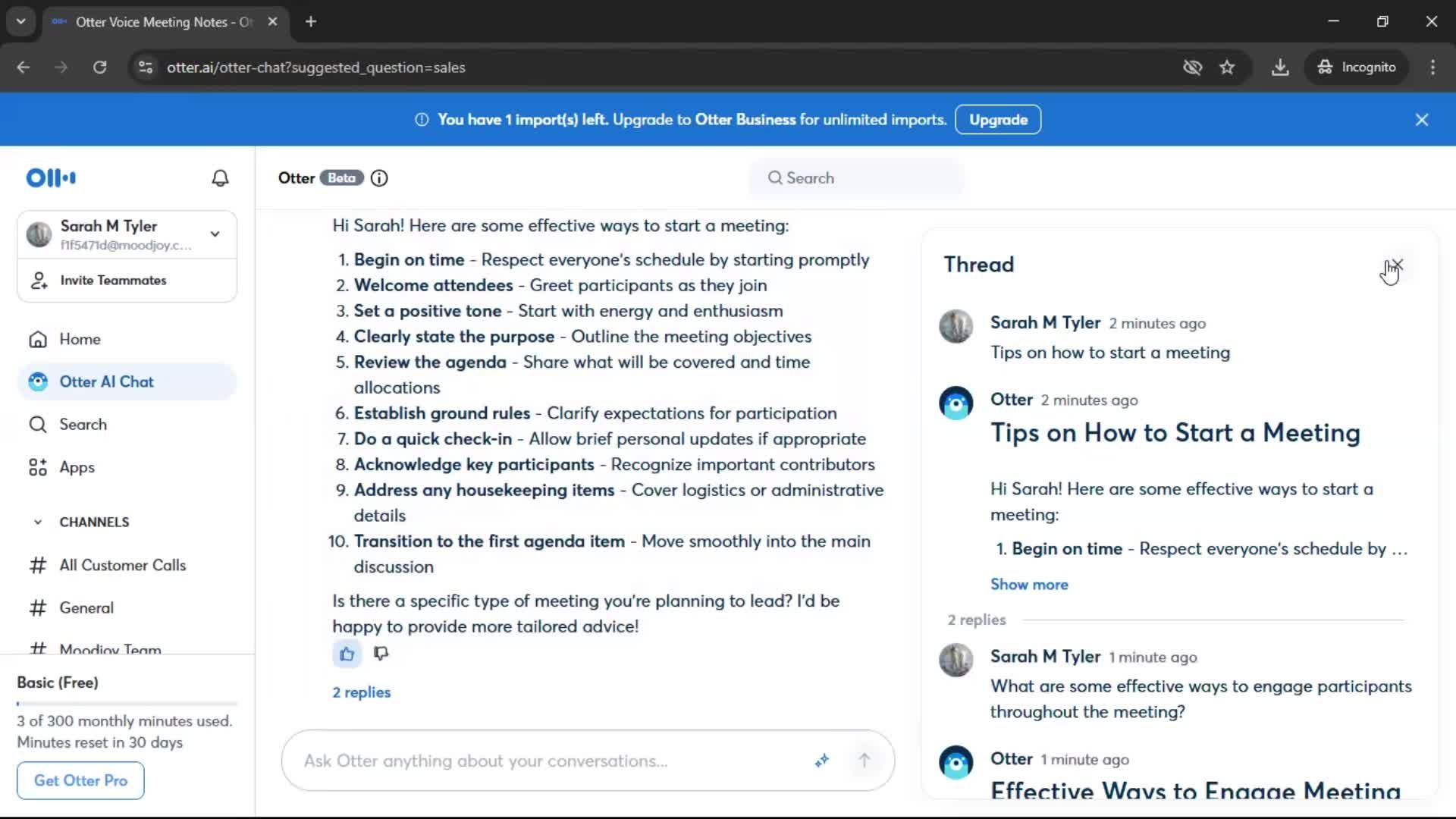Give the response a thumbs up

click(347, 654)
